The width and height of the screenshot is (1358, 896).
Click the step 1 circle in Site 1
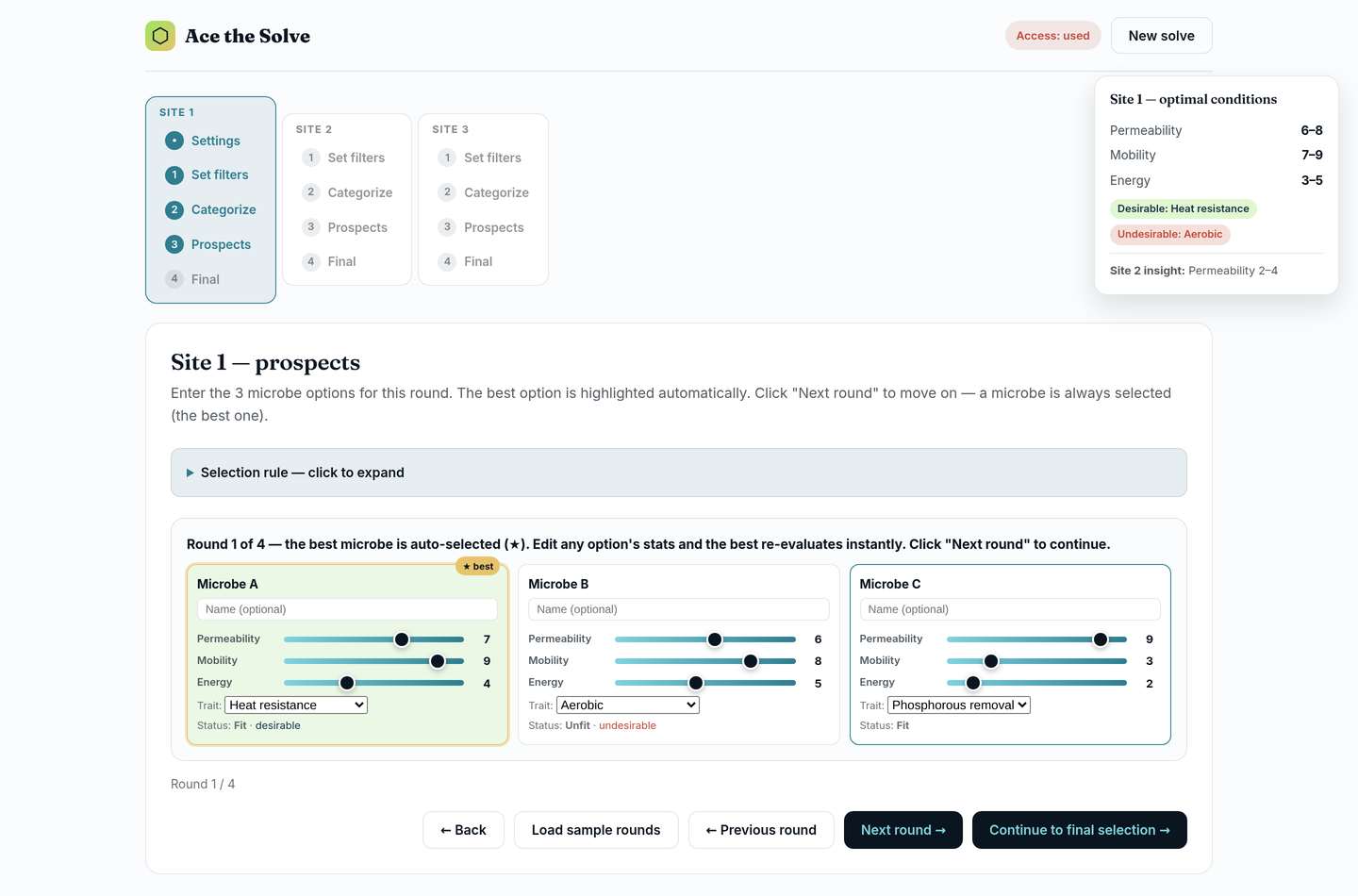[174, 174]
